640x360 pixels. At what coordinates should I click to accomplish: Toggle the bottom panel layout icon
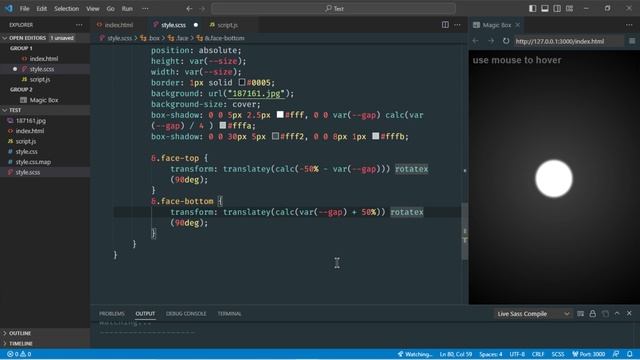pyautogui.click(x=544, y=9)
